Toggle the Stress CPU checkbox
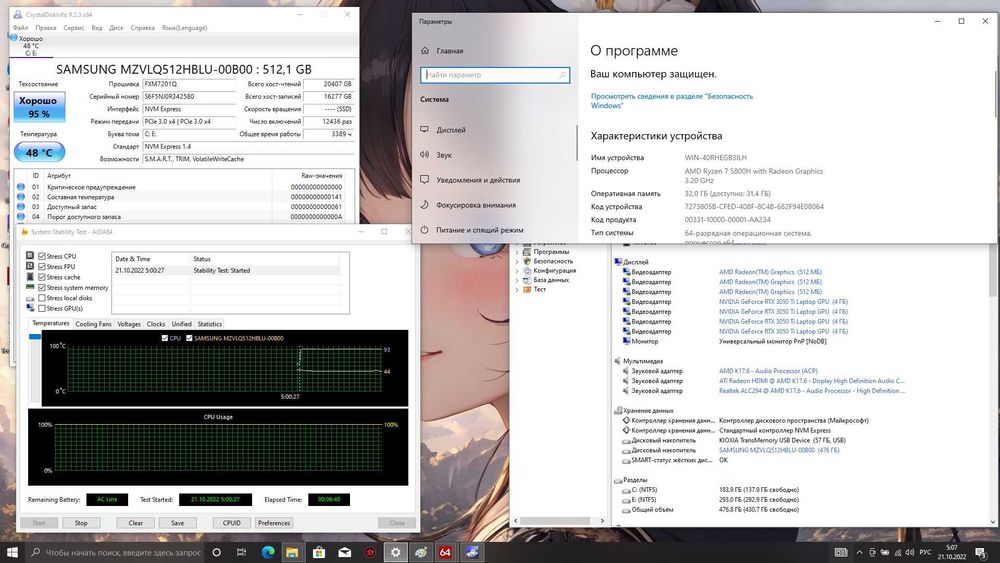The height and width of the screenshot is (563, 1000). 42,256
